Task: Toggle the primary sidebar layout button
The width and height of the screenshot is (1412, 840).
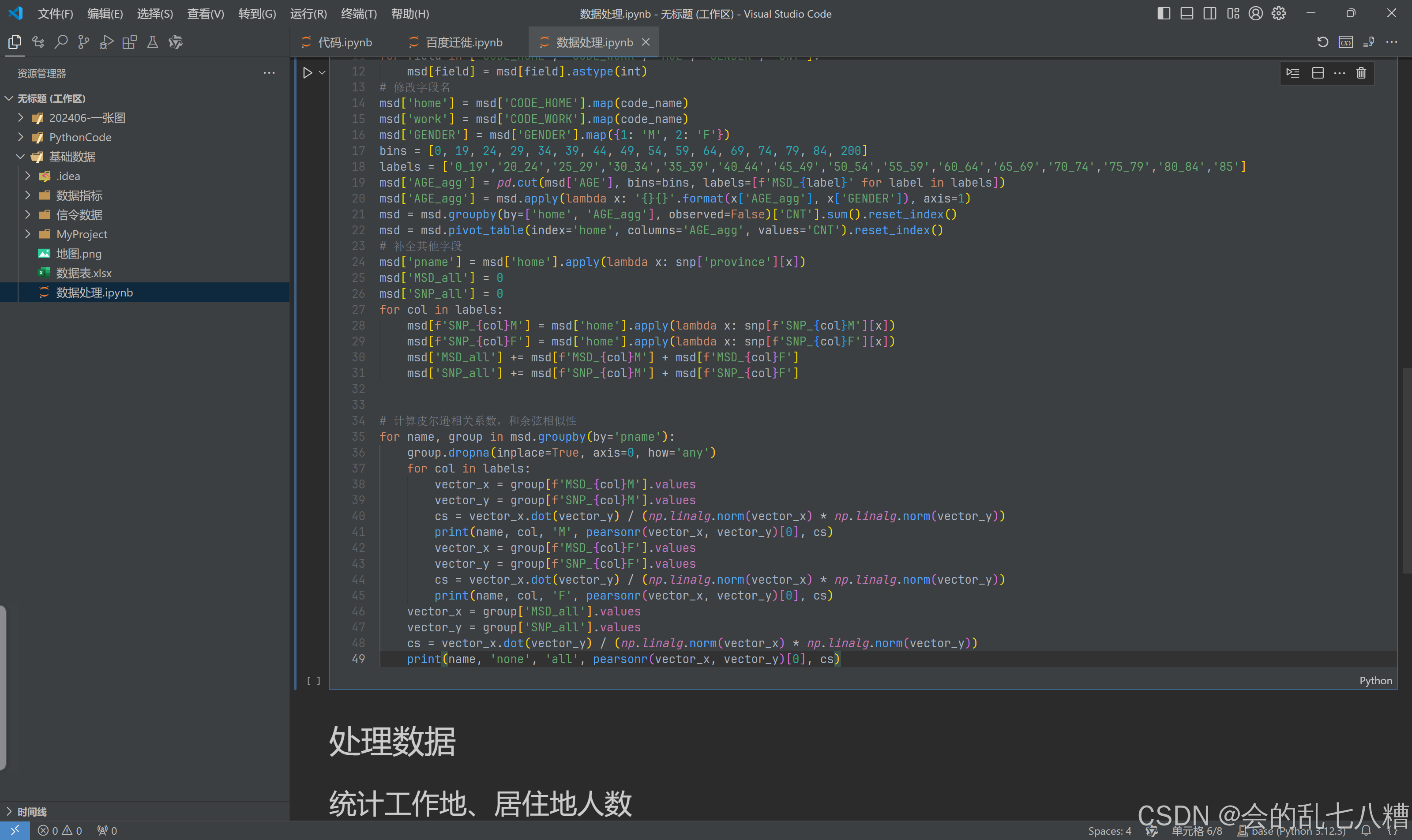Action: click(x=1164, y=14)
